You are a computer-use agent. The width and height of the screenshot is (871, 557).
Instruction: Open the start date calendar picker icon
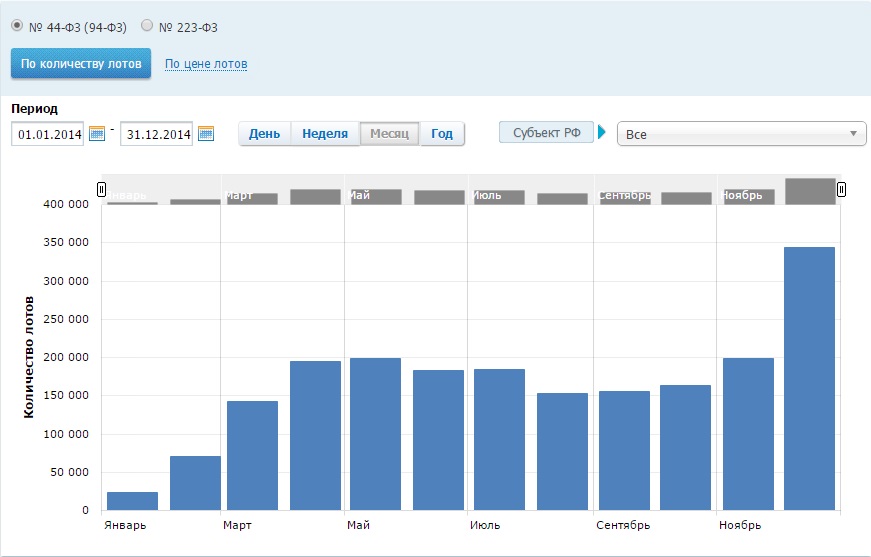97,134
